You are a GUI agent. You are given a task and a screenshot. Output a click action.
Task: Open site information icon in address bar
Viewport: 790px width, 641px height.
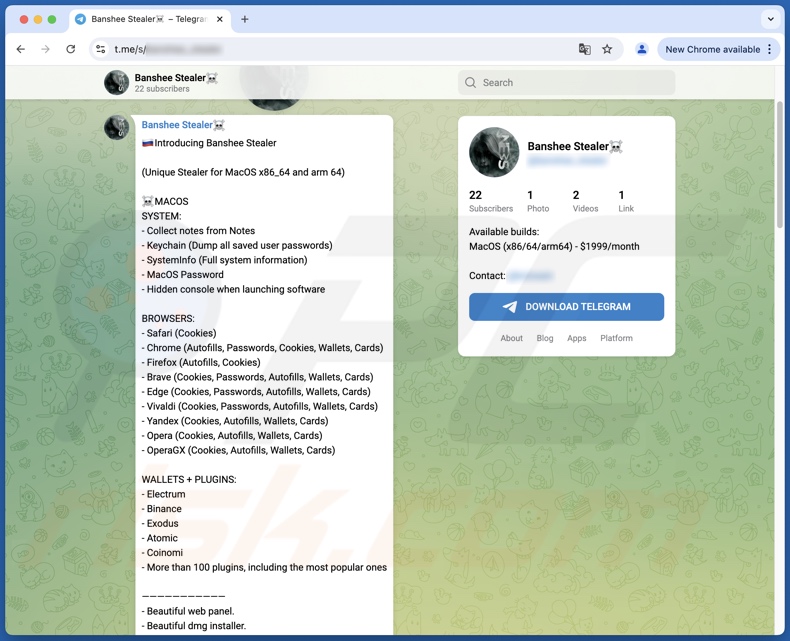[x=101, y=49]
